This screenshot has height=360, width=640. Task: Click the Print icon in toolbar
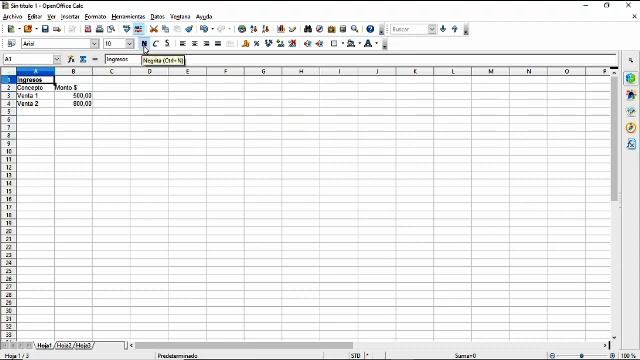point(99,29)
